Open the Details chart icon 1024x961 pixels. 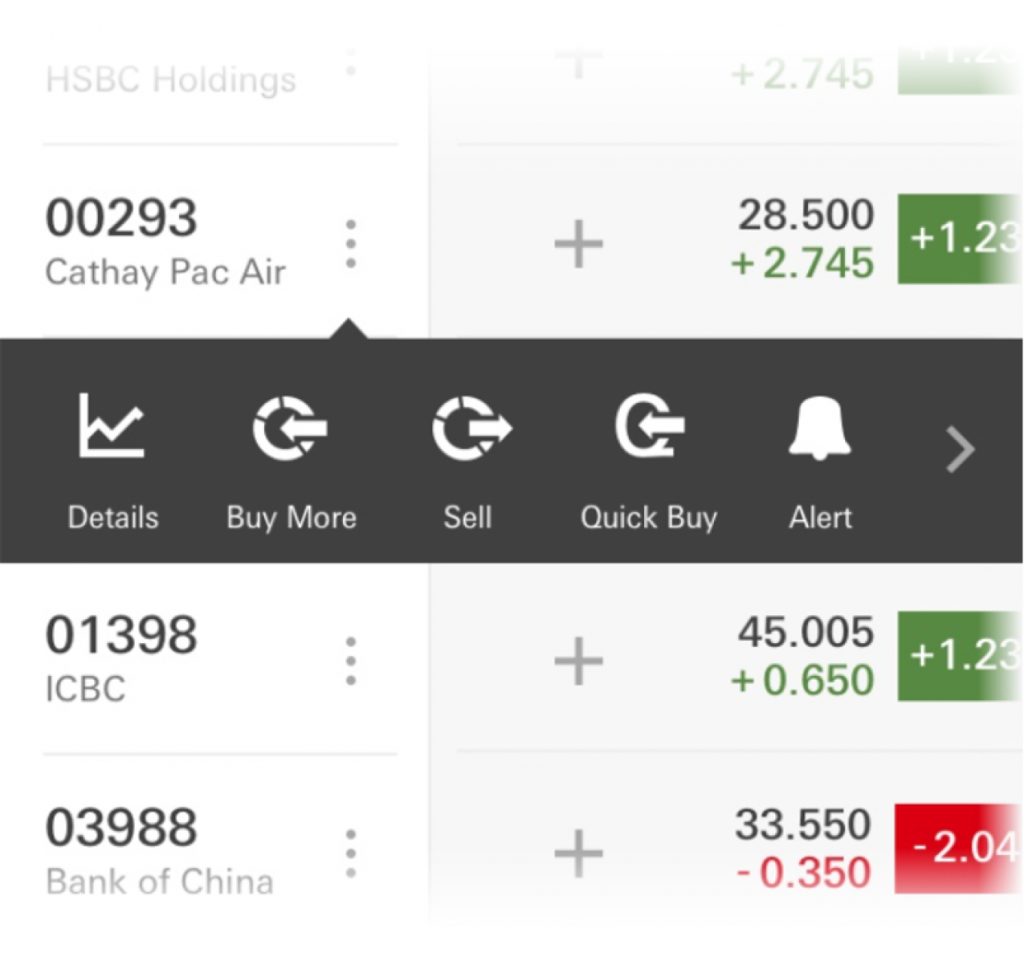[112, 427]
